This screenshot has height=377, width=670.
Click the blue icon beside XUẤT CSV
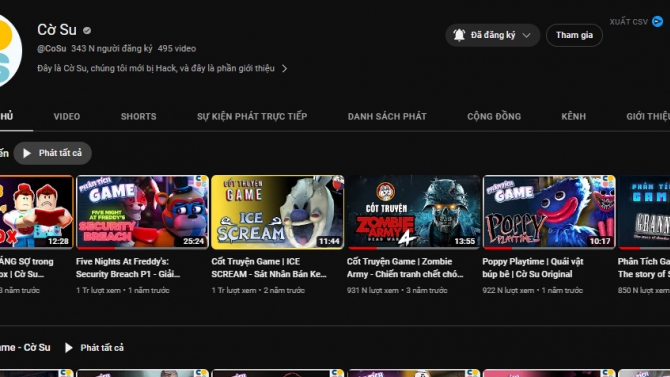pyautogui.click(x=658, y=21)
